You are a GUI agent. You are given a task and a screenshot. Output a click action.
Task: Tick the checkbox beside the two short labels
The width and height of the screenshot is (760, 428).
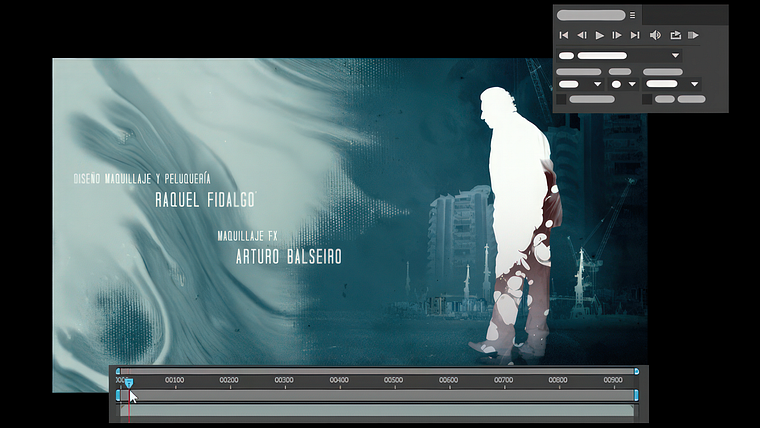click(x=647, y=99)
